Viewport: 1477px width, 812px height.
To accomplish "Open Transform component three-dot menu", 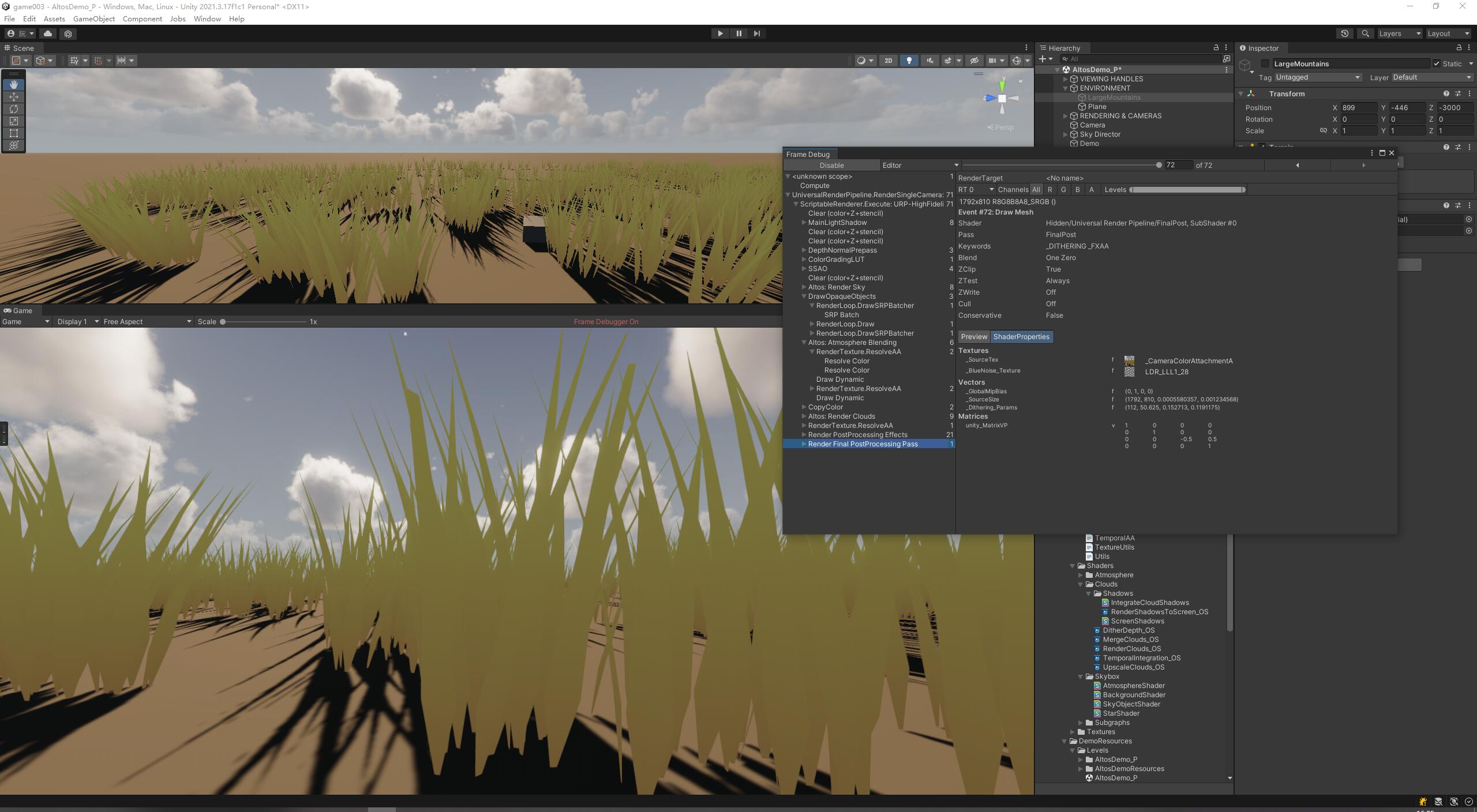I will click(x=1469, y=93).
